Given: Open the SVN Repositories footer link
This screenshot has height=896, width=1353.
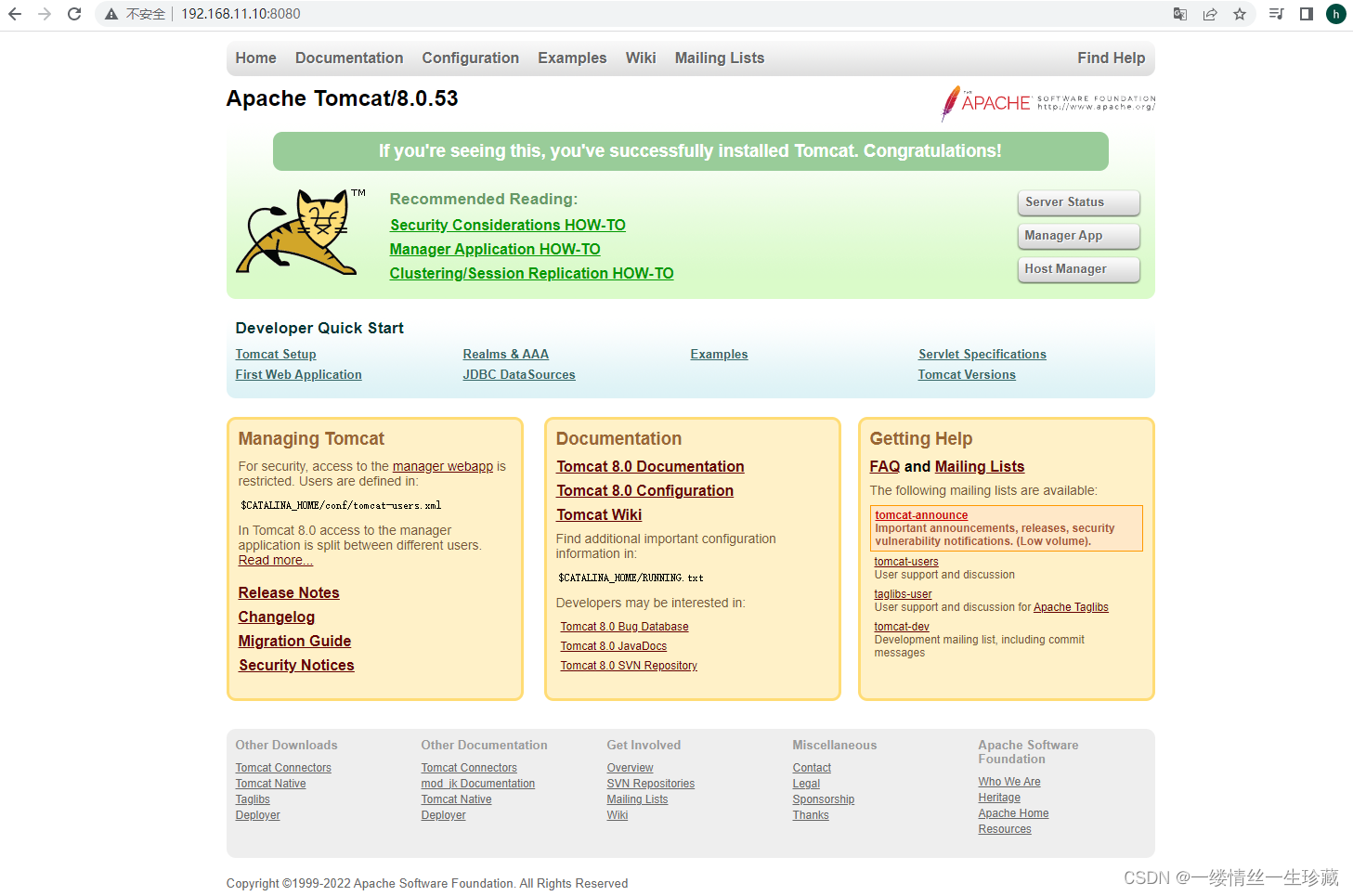Looking at the screenshot, I should [x=651, y=784].
